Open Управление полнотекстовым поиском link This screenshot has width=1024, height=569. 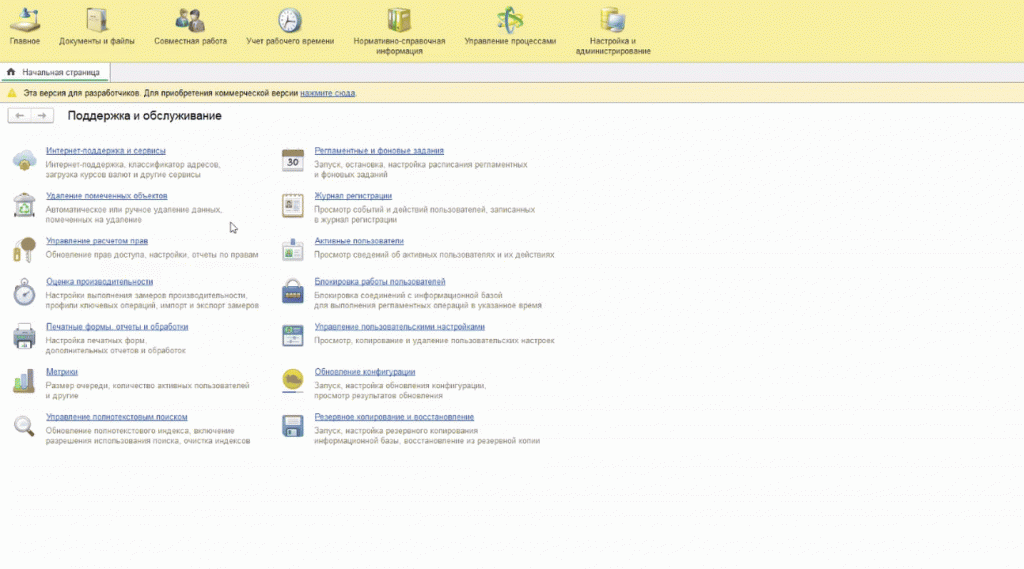coord(116,417)
